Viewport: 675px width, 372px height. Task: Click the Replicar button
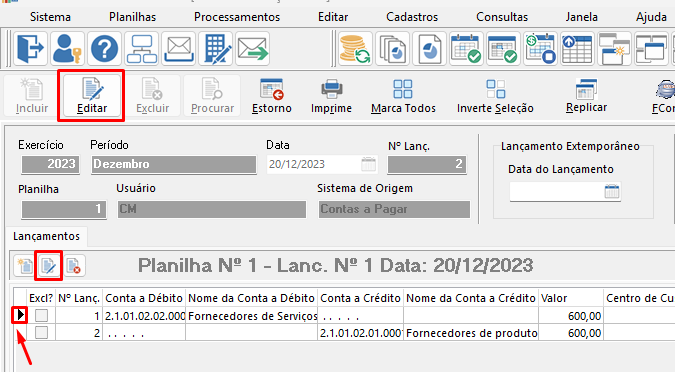tap(586, 96)
